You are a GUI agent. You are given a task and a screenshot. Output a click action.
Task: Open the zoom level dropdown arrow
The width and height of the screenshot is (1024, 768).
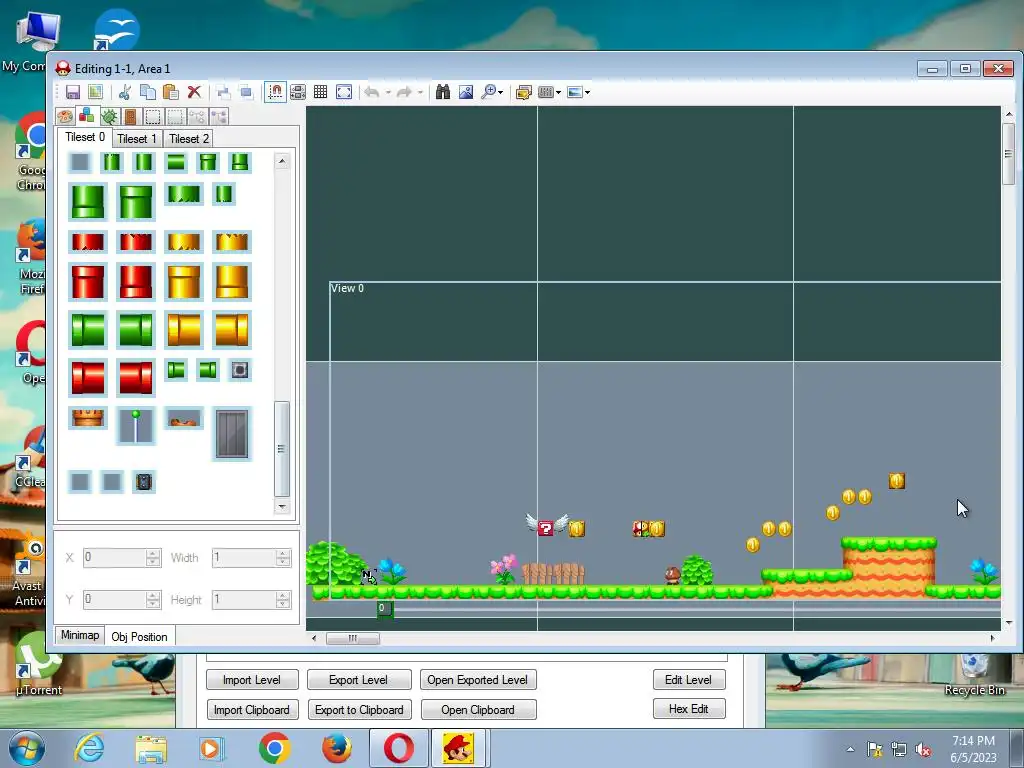[x=501, y=92]
